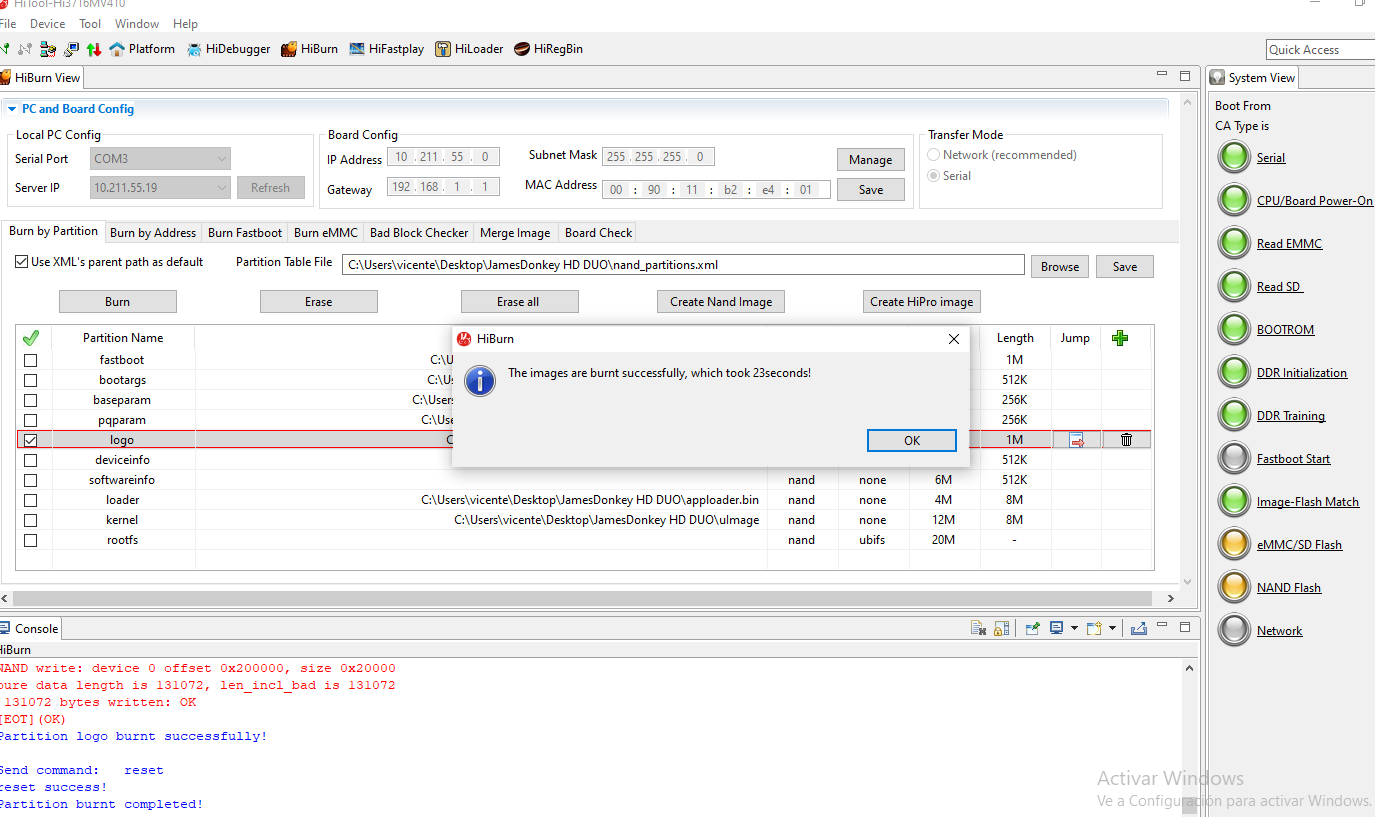Open HiLoader tool in toolbar
Viewport: 1375px width, 817px height.
tap(469, 49)
